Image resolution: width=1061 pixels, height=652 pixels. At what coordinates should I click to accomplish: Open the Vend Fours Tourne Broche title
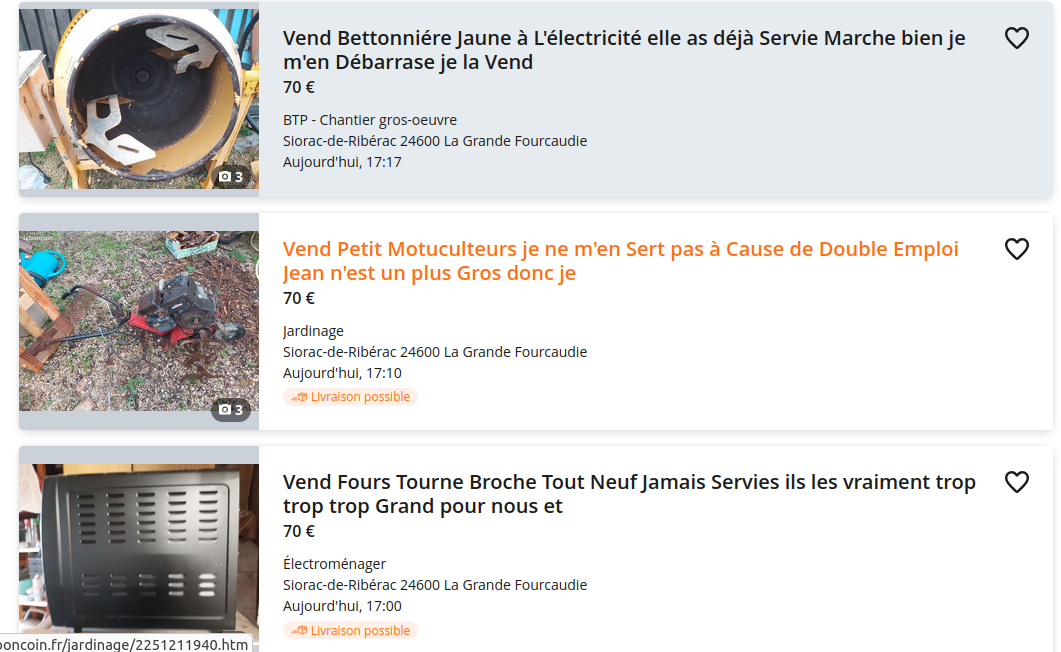coord(629,494)
